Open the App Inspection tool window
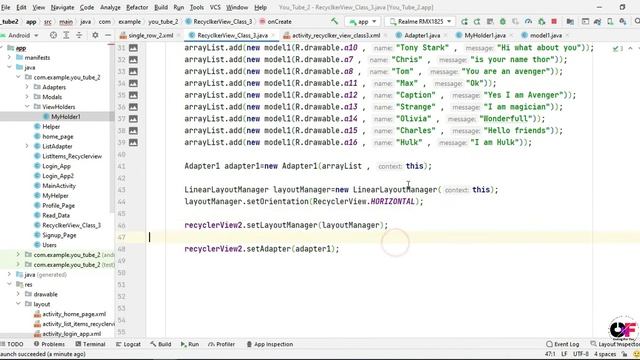The width and height of the screenshot is (640, 360). click(x=270, y=344)
